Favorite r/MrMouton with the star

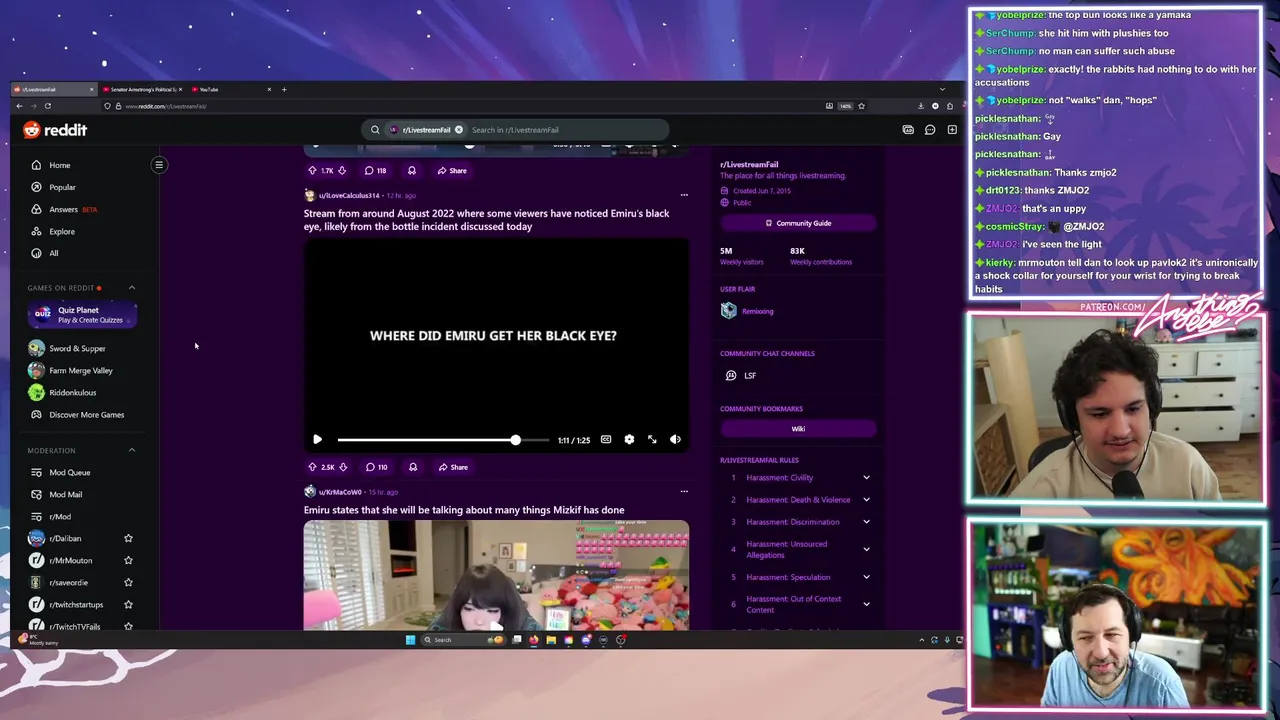click(128, 560)
